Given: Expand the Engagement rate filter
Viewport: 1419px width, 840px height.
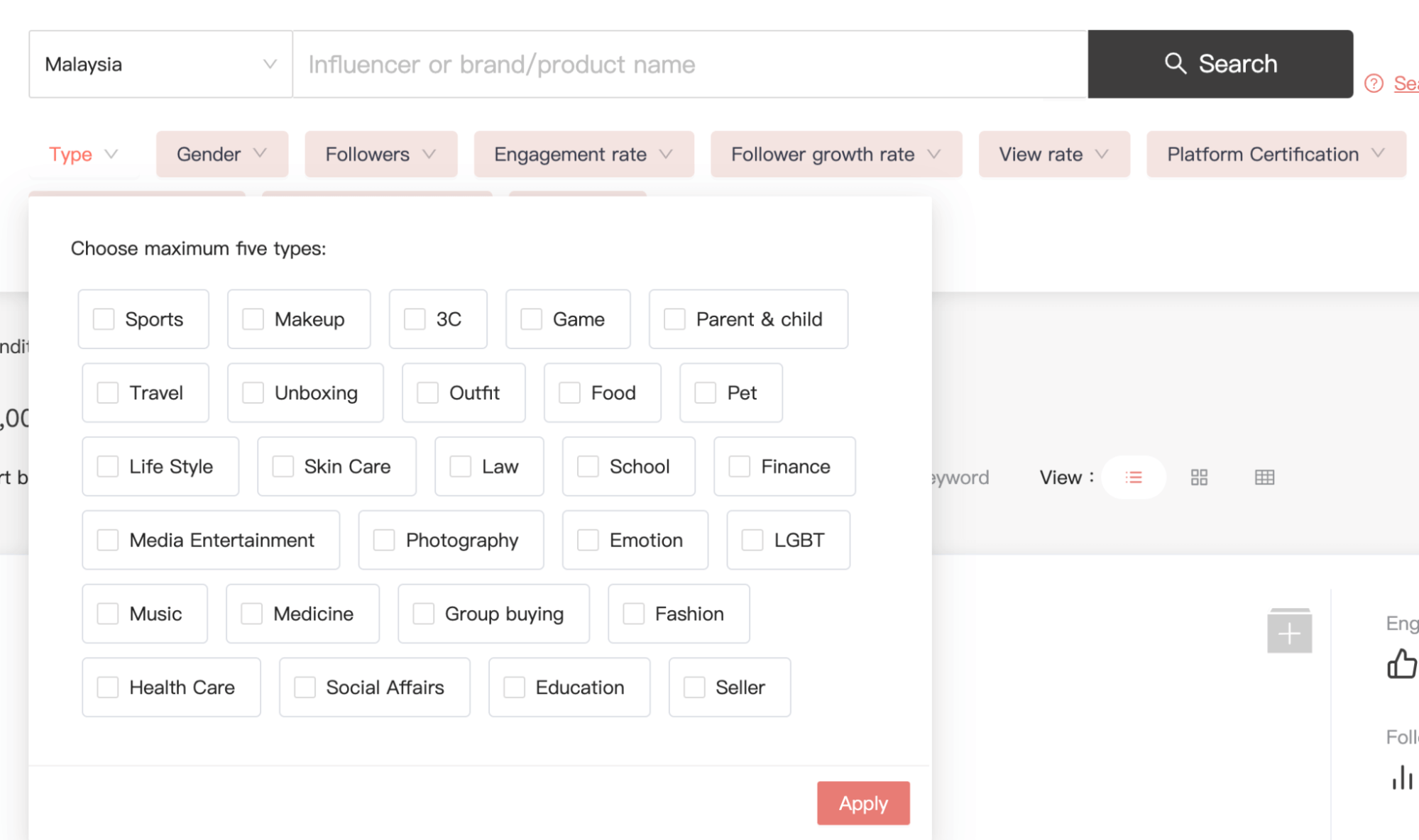Looking at the screenshot, I should coord(584,154).
